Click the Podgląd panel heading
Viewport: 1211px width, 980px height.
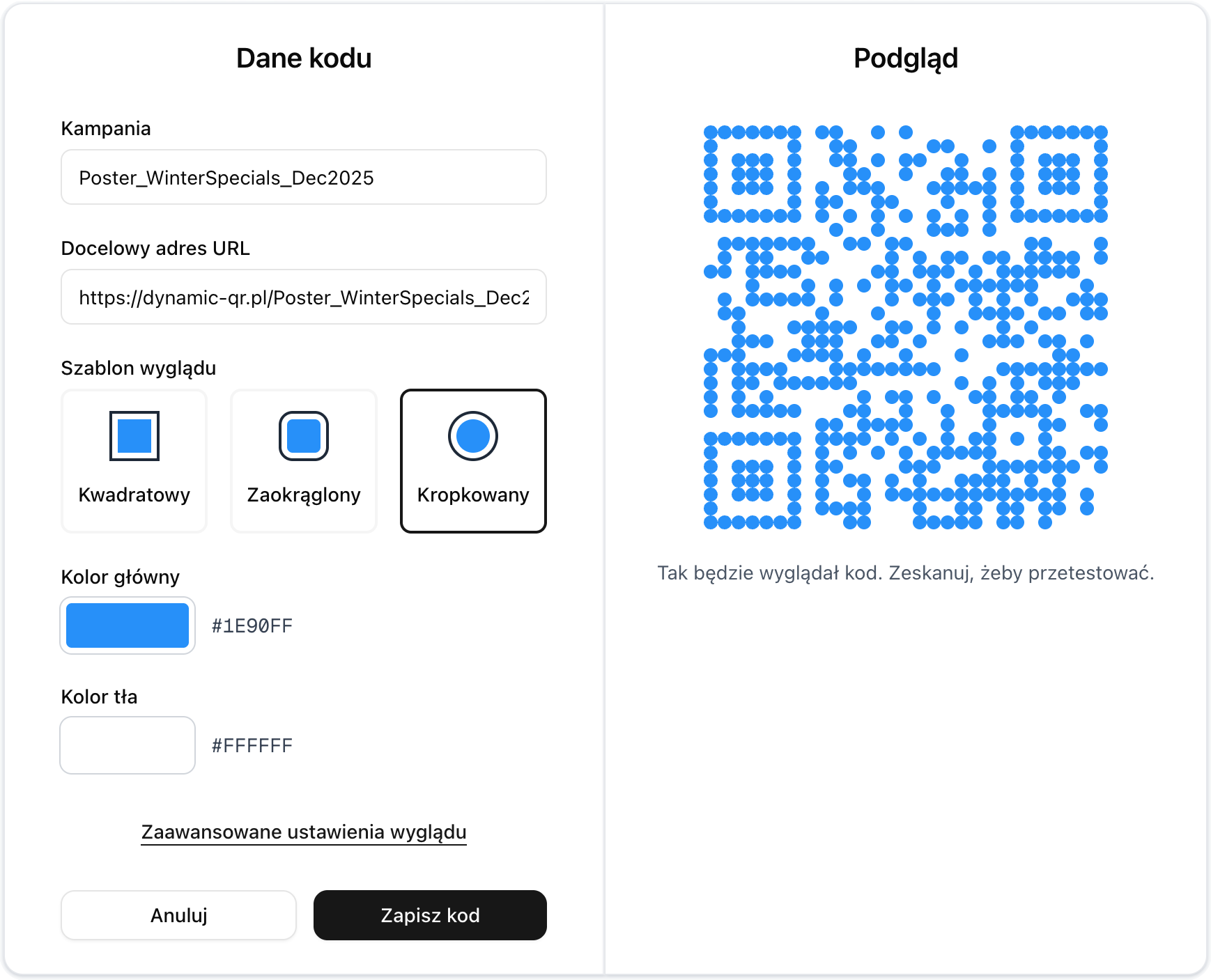[x=906, y=59]
